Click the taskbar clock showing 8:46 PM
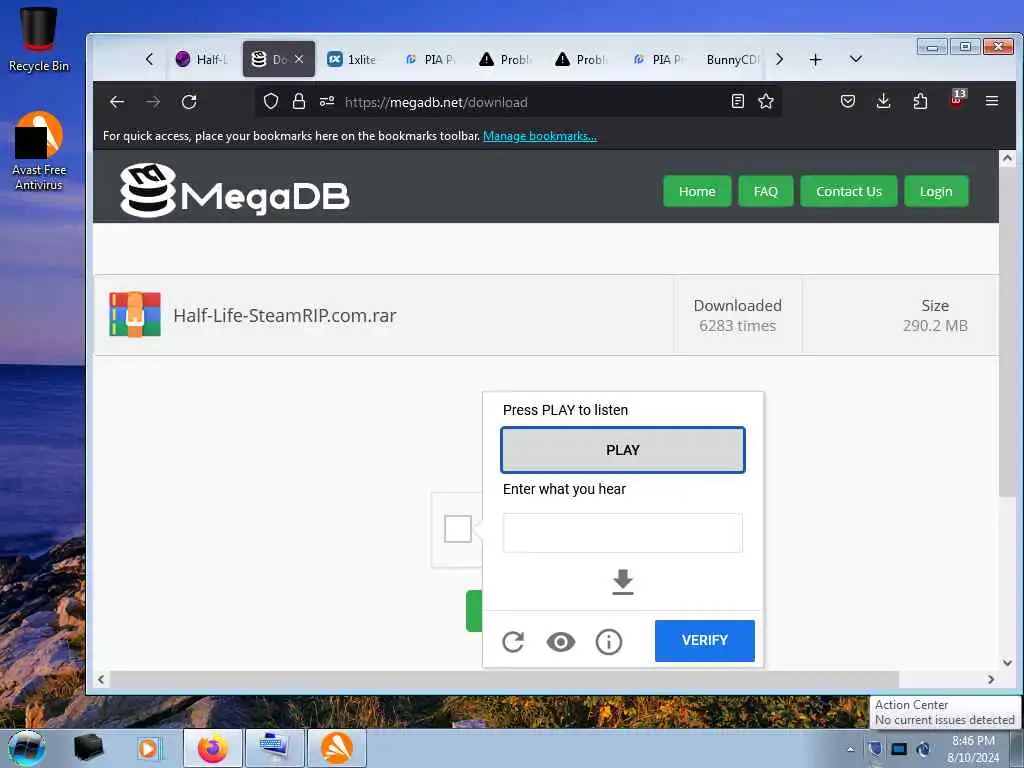Viewport: 1024px width, 768px height. (973, 749)
